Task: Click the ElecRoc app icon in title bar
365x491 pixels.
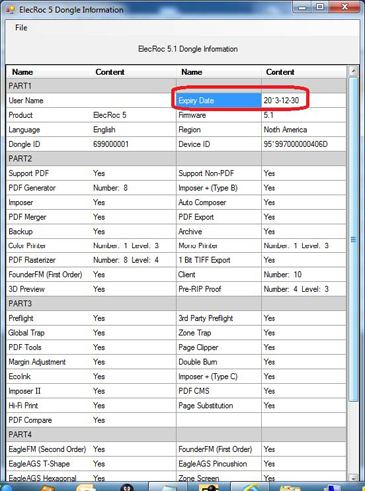Action: click(10, 9)
